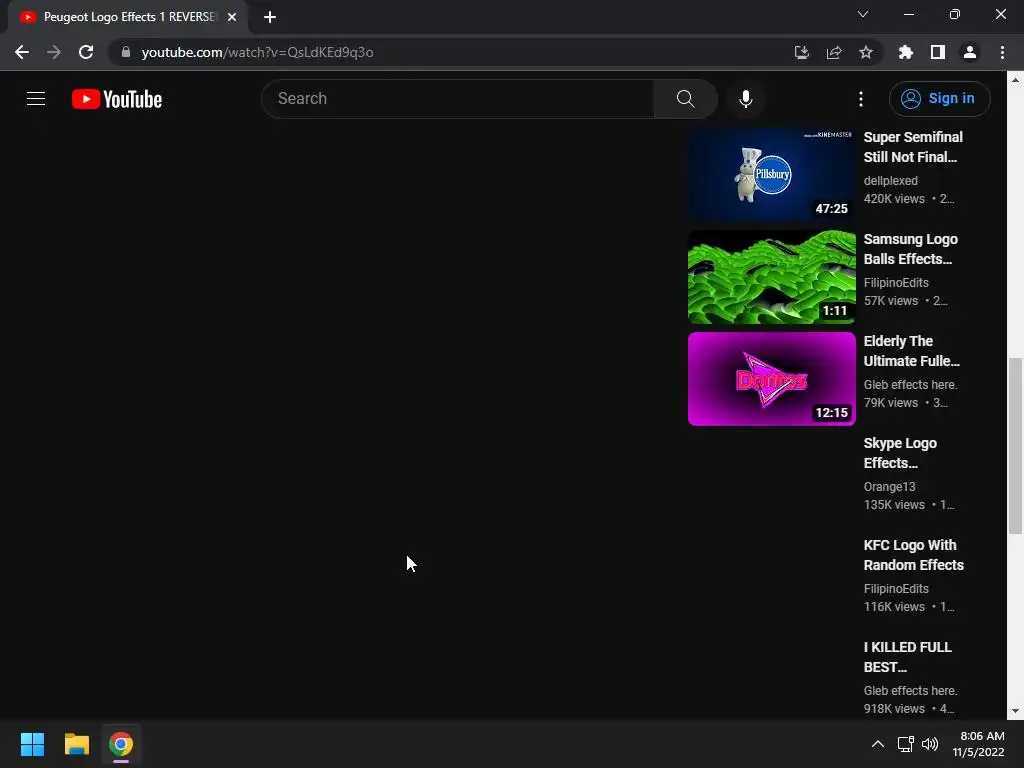Open YouTube settings three-dot menu

[x=861, y=99]
